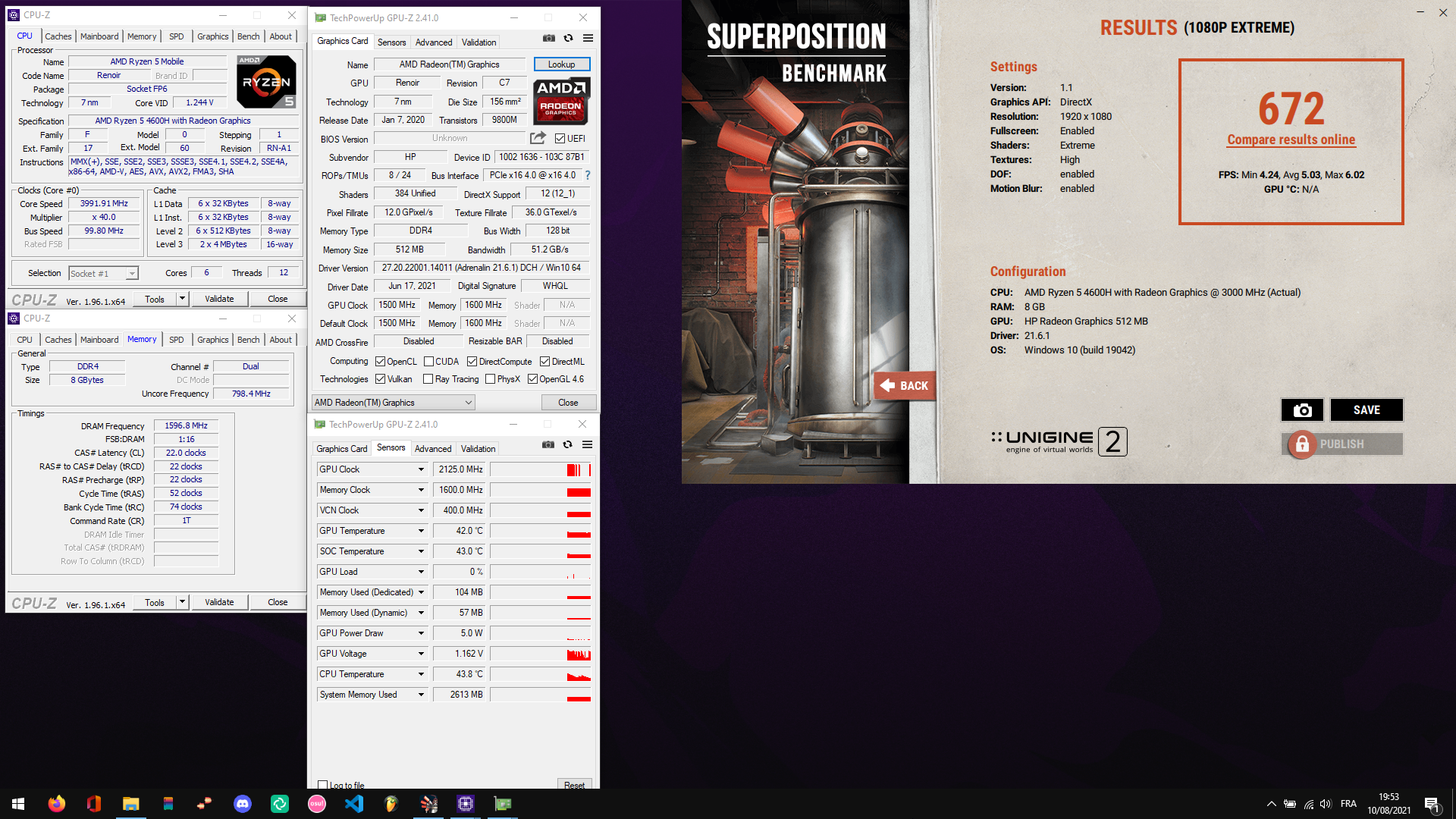The image size is (1456, 819).
Task: Toggle DirectML checkbox
Action: (x=544, y=362)
